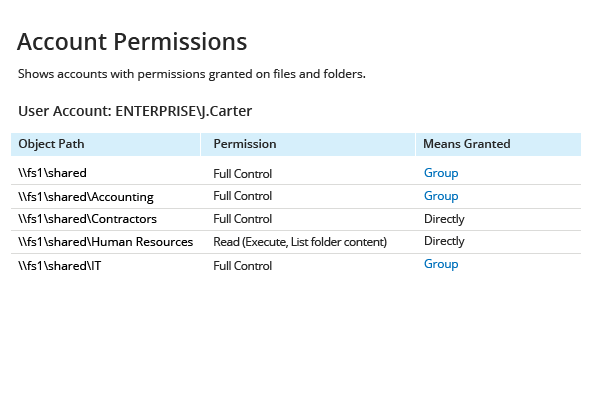Click the Read (Execute, List folder content) permission
The image size is (590, 395).
(300, 242)
